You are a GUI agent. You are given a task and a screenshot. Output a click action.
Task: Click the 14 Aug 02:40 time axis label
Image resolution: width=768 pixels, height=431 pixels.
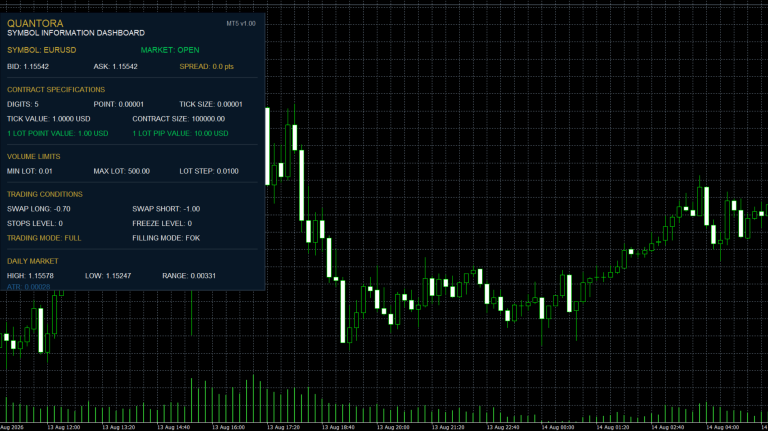click(667, 428)
